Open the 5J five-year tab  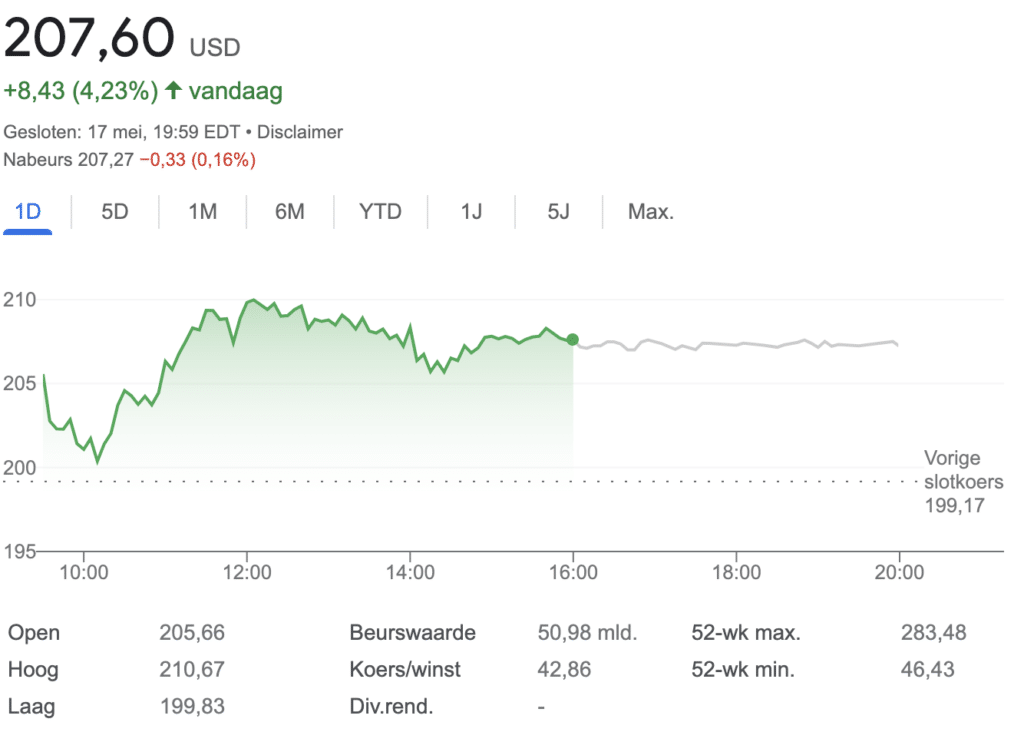pos(558,212)
